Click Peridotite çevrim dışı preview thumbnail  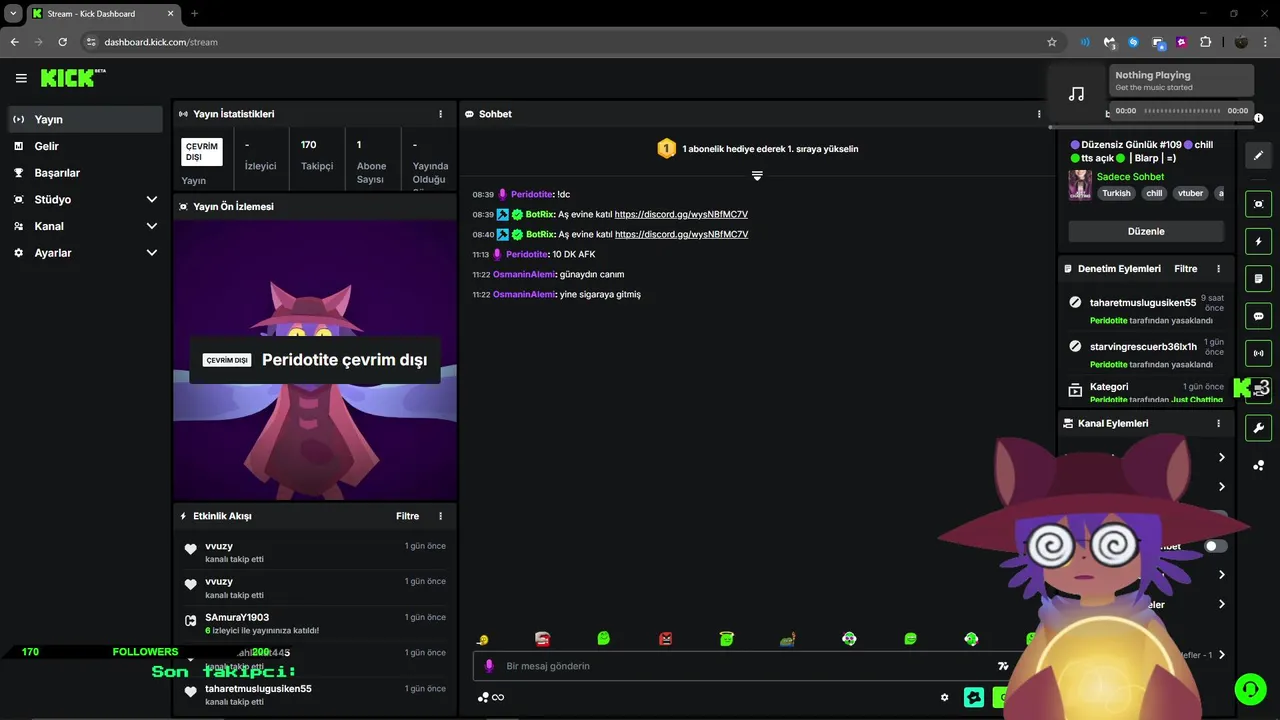tap(315, 360)
